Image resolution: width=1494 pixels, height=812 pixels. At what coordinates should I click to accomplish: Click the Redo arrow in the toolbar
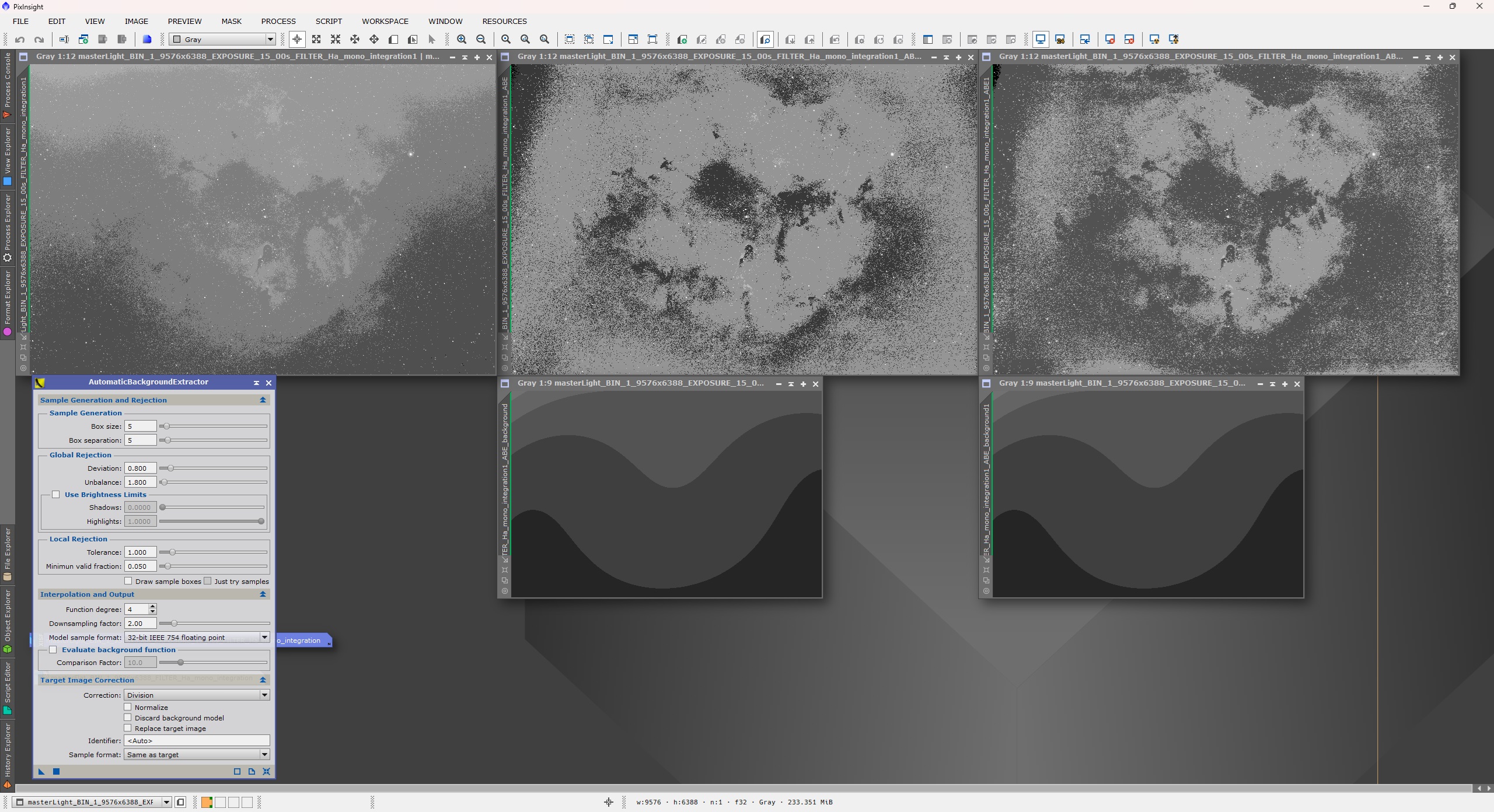click(39, 40)
